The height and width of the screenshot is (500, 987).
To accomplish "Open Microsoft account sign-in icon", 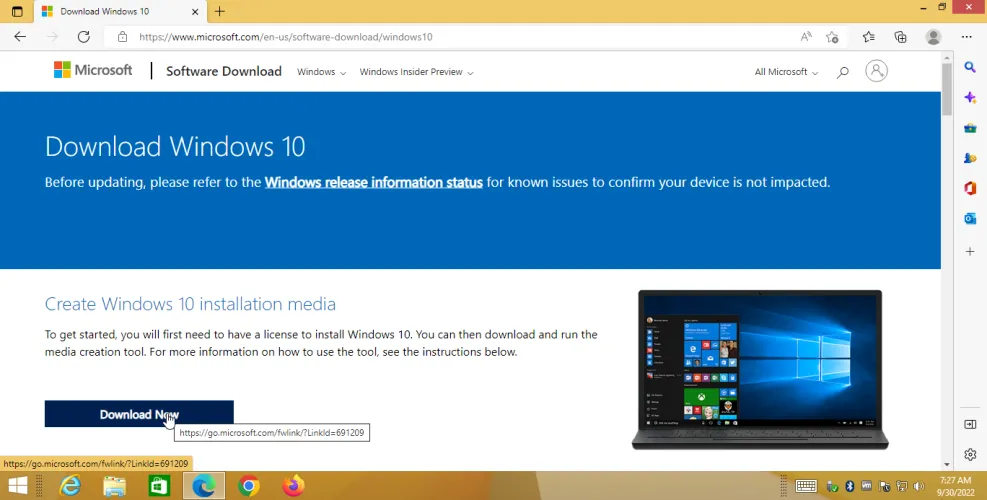I will pos(876,71).
